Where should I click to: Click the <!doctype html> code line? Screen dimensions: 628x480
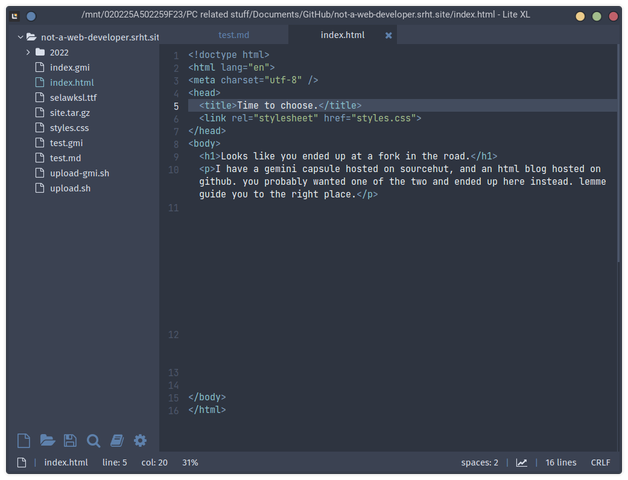click(x=229, y=54)
